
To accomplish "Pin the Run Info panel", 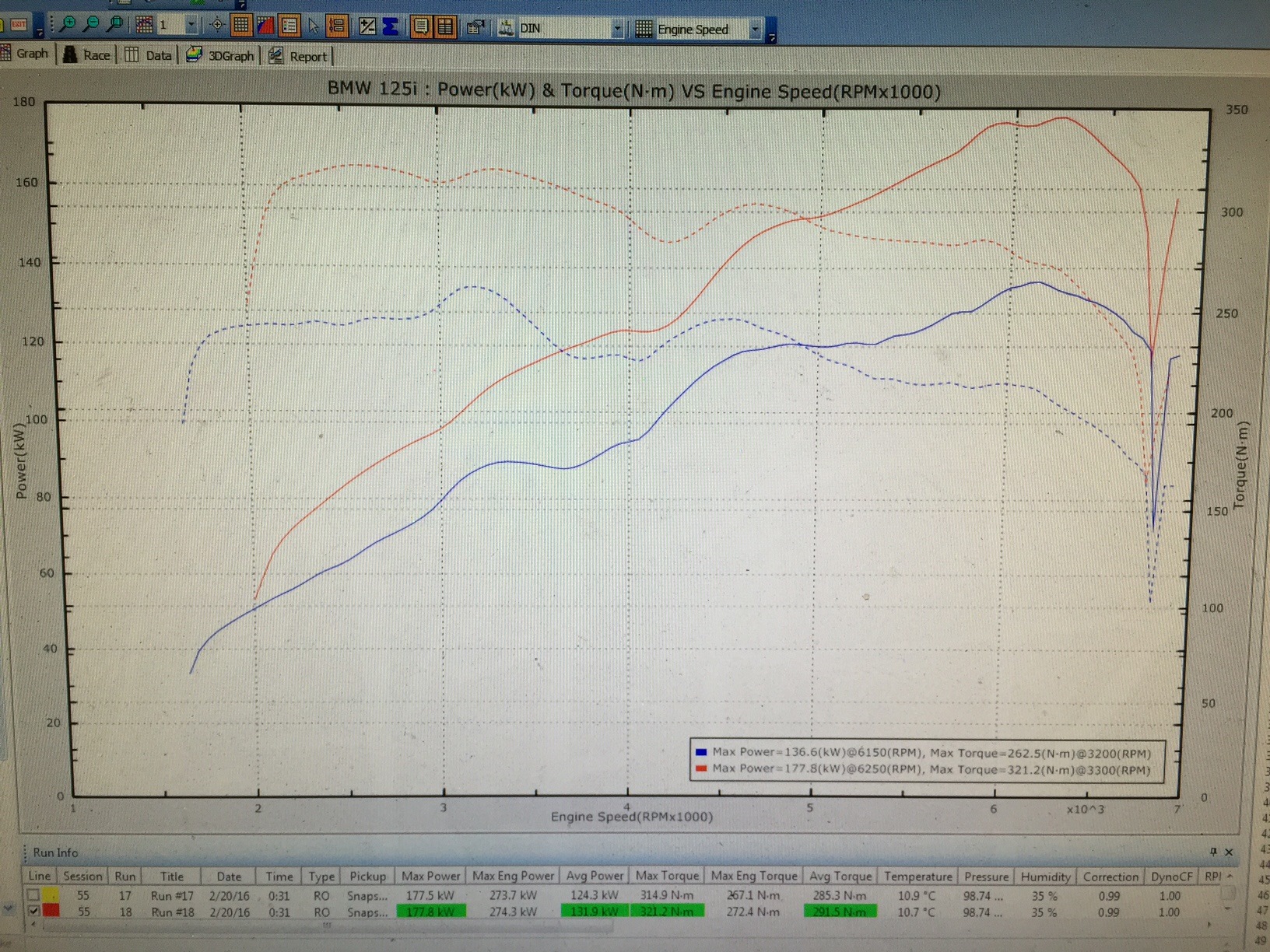I will (x=1213, y=852).
